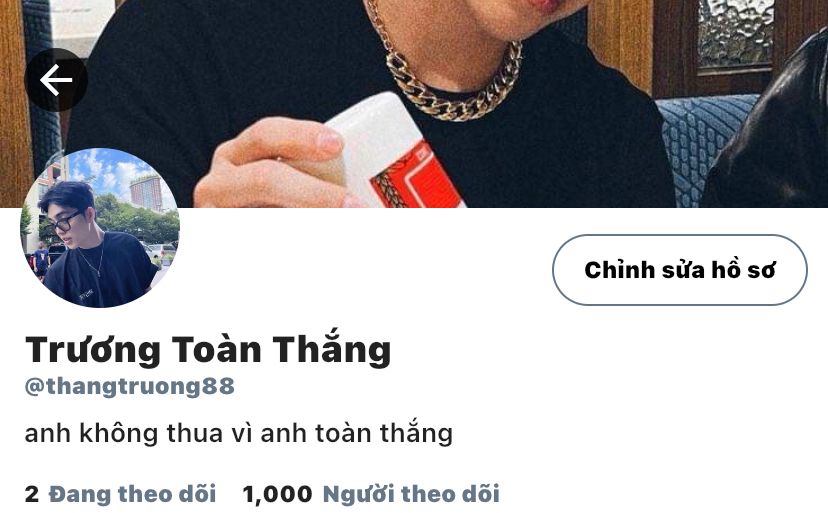The image size is (828, 513).
Task: Click the Chỉnh sửa hồ sơ button
Action: pos(680,270)
